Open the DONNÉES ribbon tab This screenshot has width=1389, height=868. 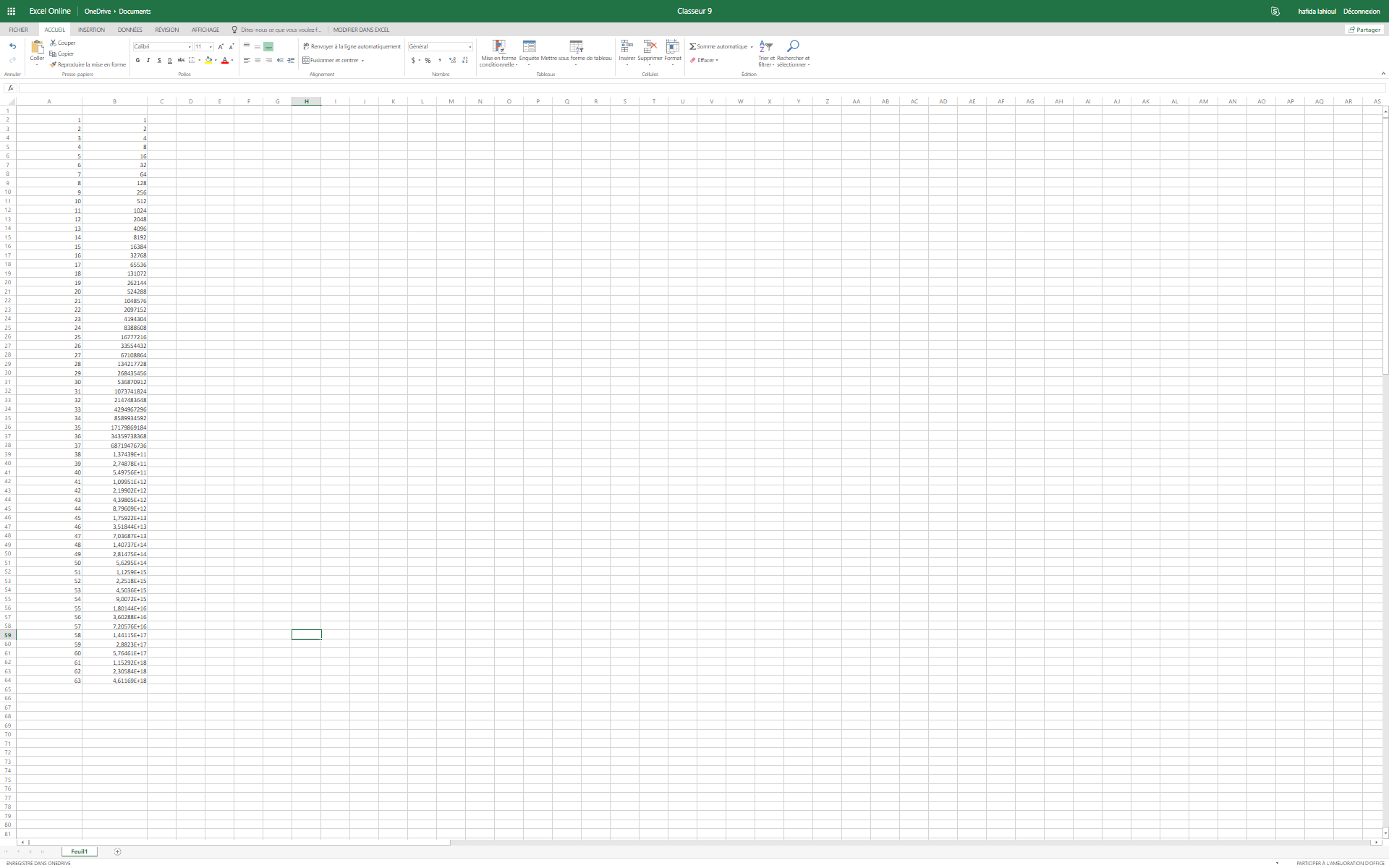point(130,30)
